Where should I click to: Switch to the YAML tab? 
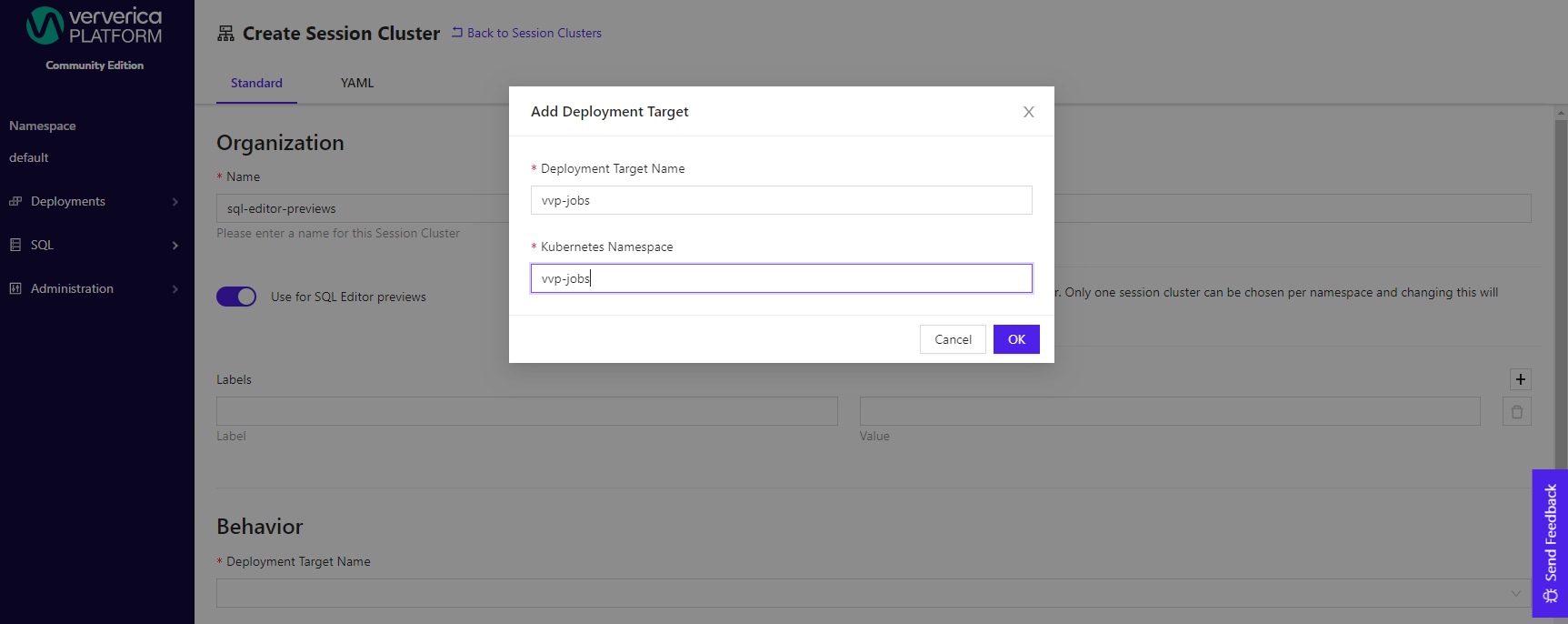(x=357, y=83)
